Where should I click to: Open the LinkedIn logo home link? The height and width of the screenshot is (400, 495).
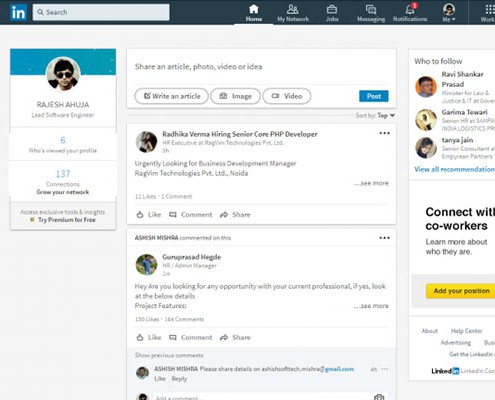click(18, 13)
